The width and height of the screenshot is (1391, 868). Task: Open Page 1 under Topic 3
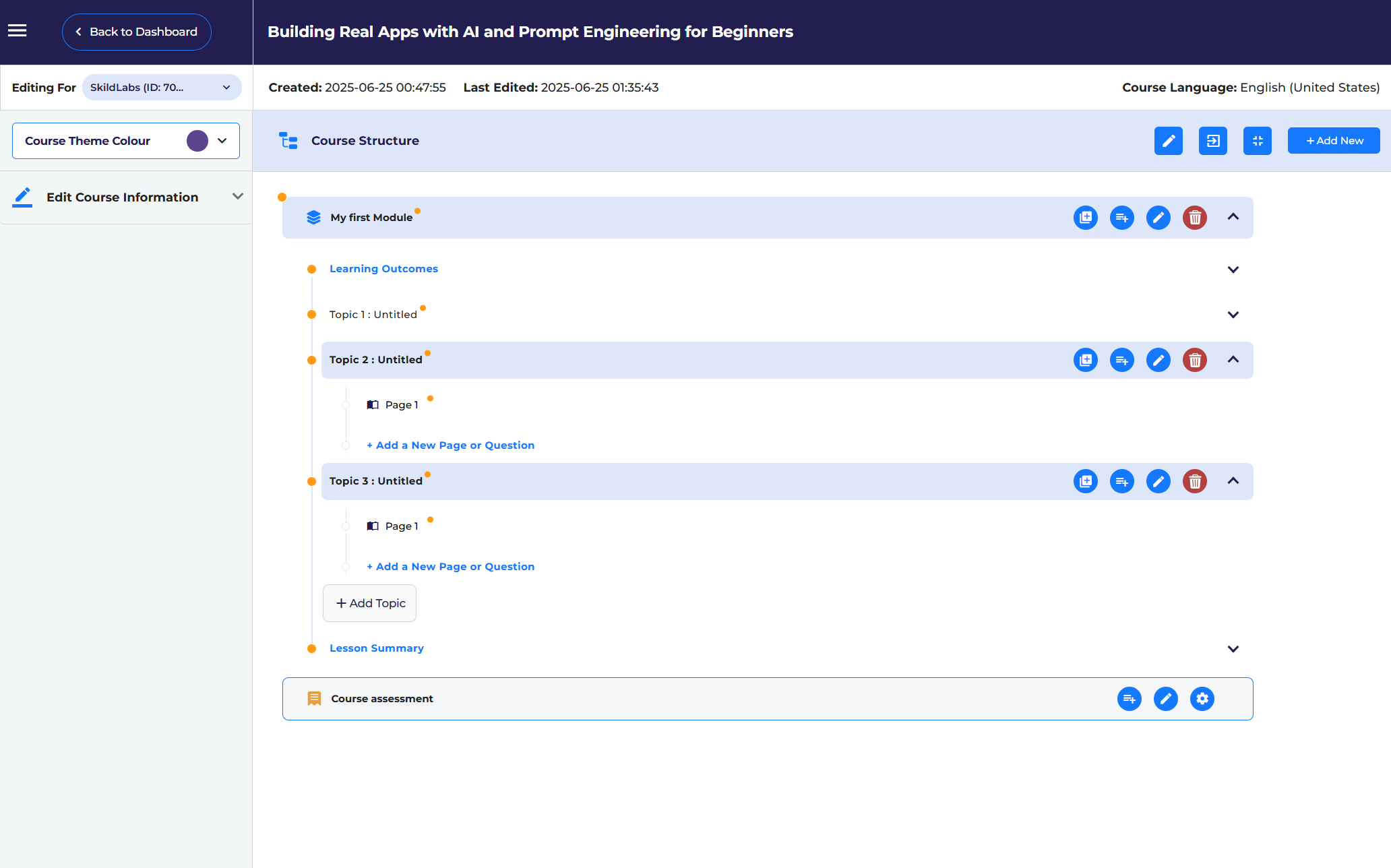pyautogui.click(x=401, y=526)
